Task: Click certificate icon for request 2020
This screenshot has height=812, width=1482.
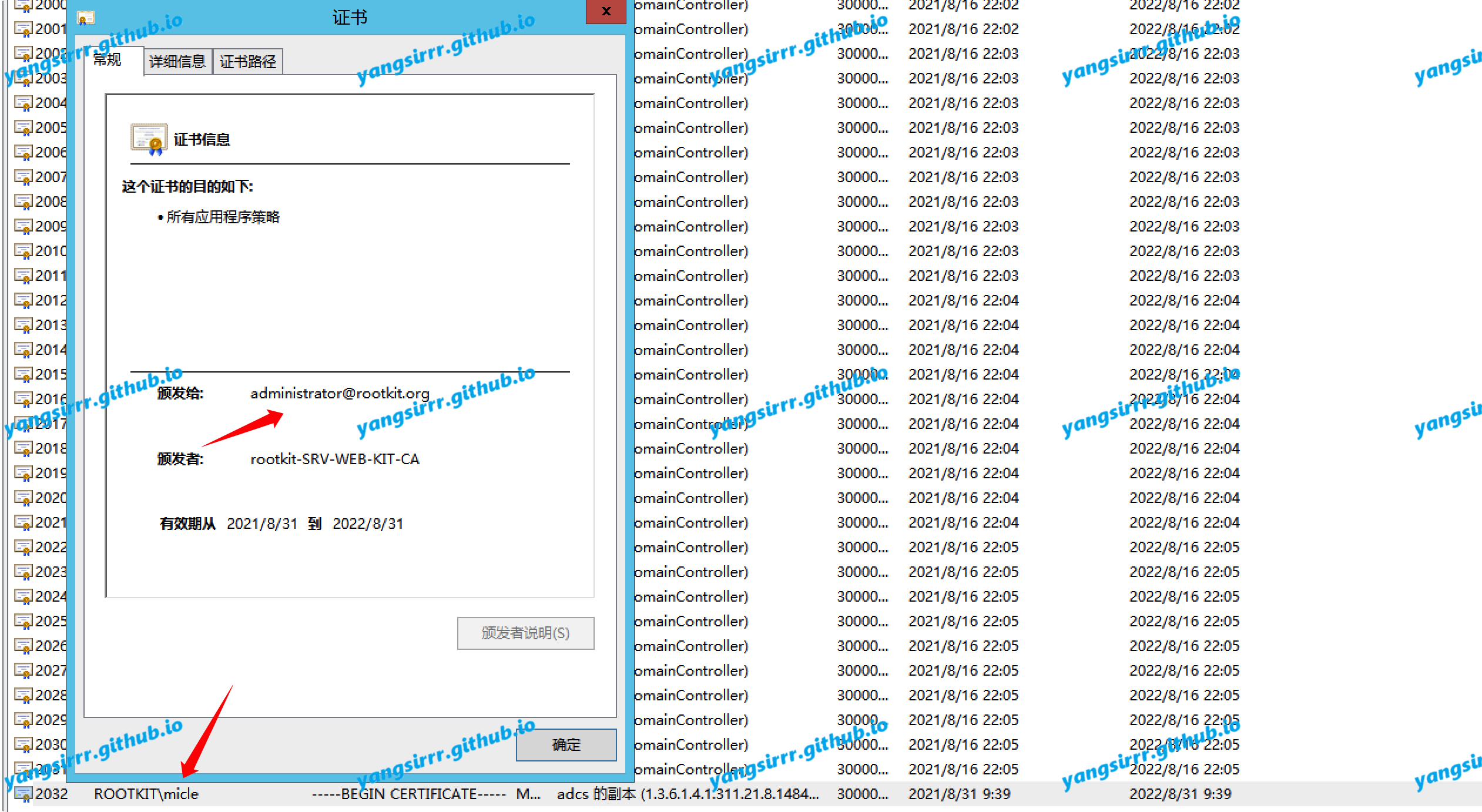Action: coord(24,498)
